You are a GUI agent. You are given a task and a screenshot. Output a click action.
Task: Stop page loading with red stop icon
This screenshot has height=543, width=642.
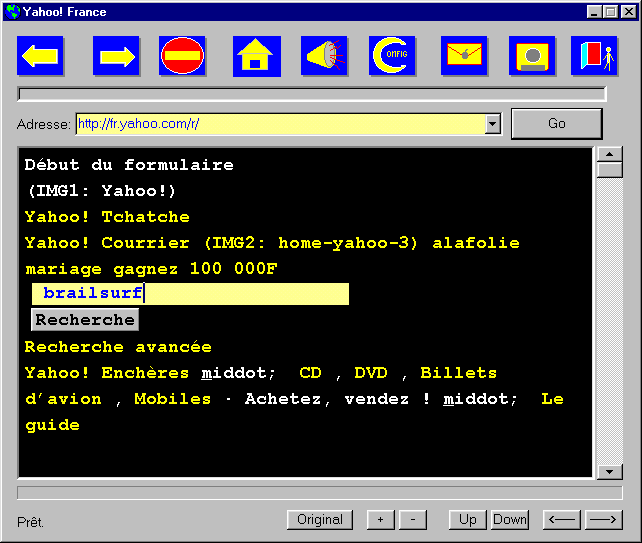182,56
